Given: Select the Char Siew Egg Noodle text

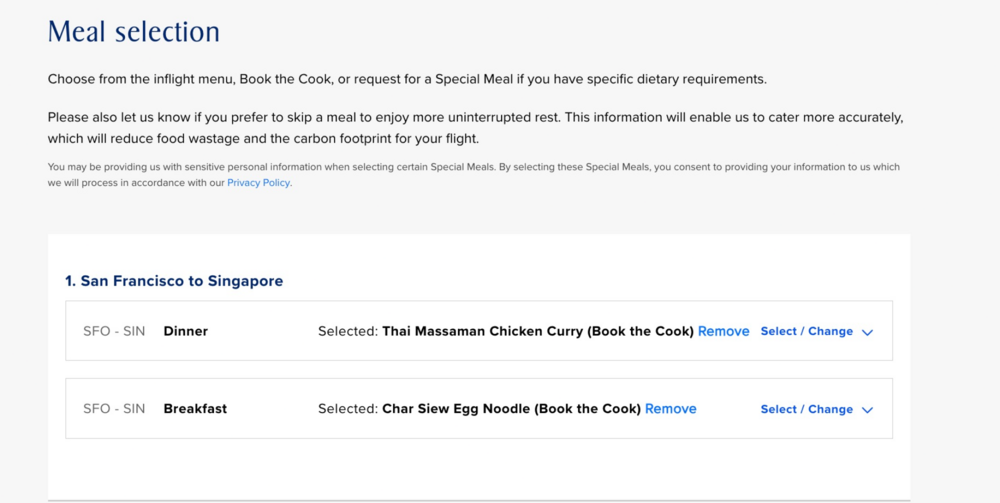Looking at the screenshot, I should [x=511, y=409].
